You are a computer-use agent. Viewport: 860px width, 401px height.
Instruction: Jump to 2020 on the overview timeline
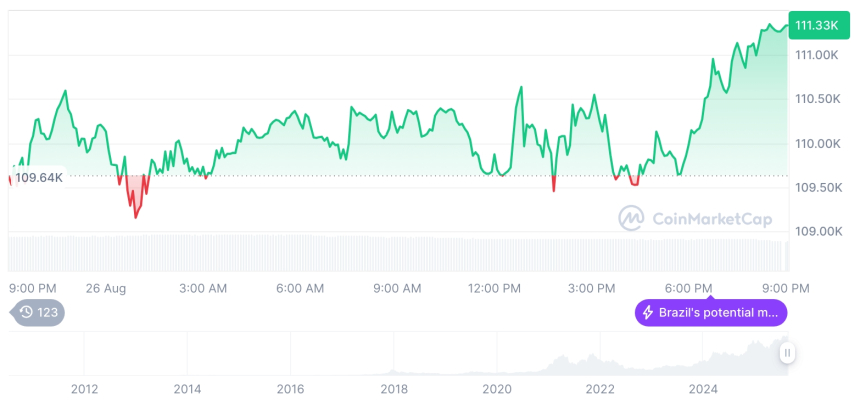[497, 388]
